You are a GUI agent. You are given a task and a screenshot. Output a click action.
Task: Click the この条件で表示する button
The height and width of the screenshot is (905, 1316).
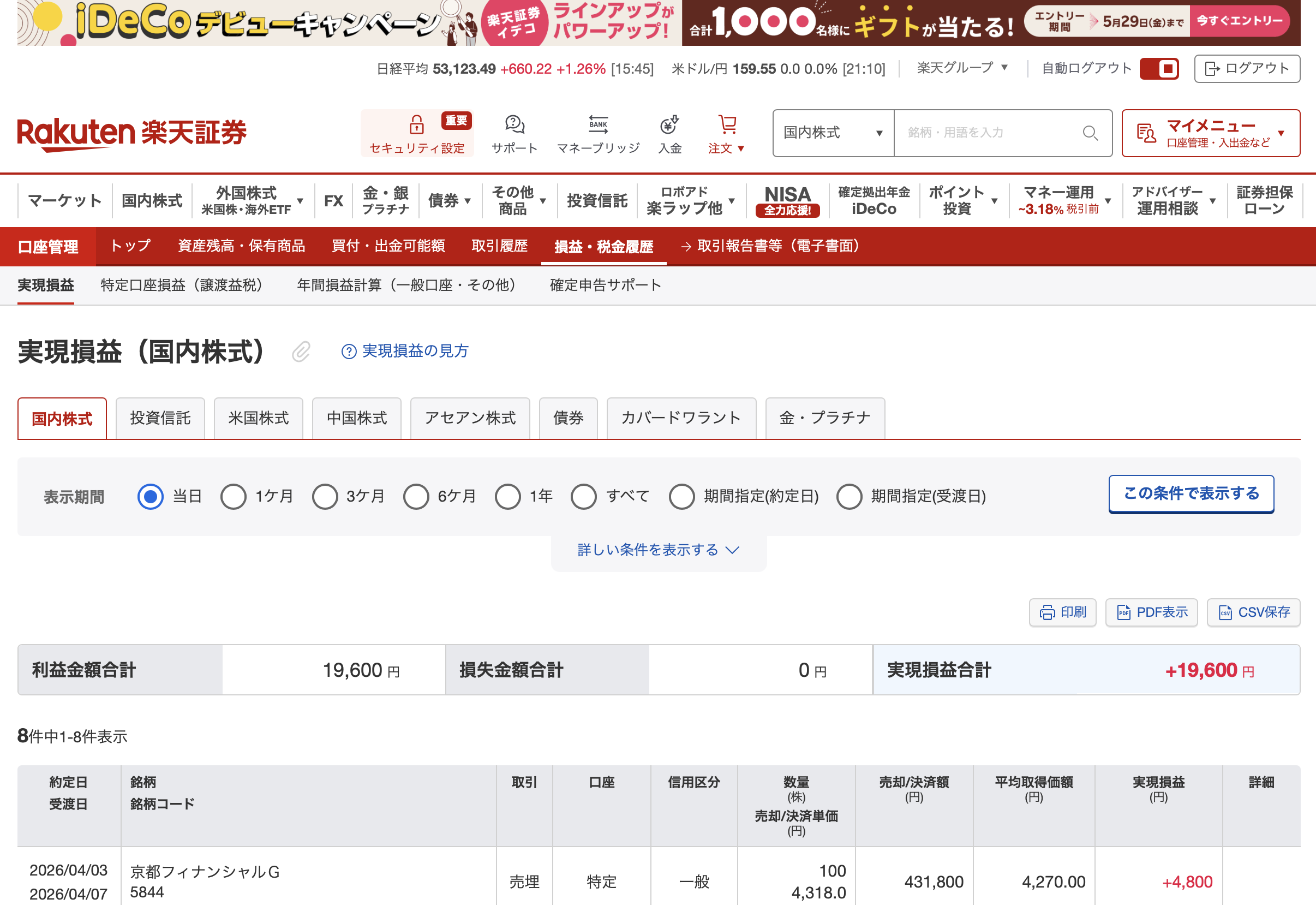pos(1191,493)
